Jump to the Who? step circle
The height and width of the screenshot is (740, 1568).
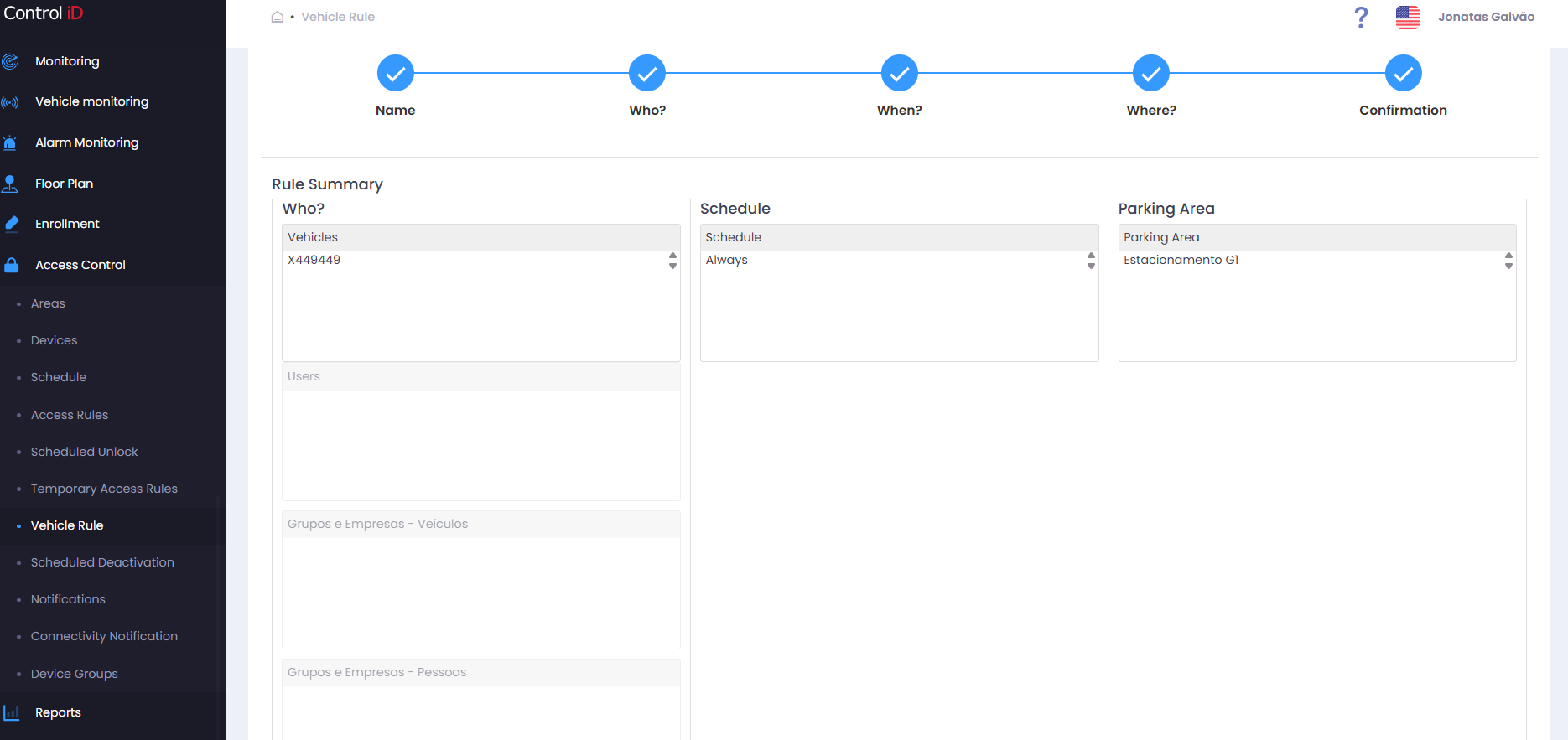[x=647, y=74]
